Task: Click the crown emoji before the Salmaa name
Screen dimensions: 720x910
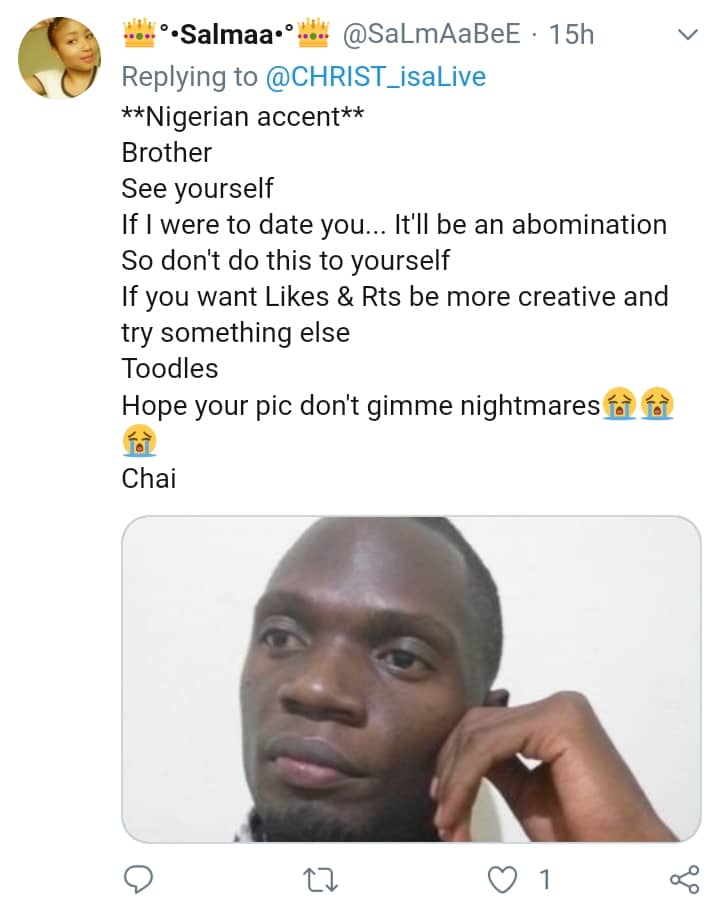Action: click(x=138, y=34)
